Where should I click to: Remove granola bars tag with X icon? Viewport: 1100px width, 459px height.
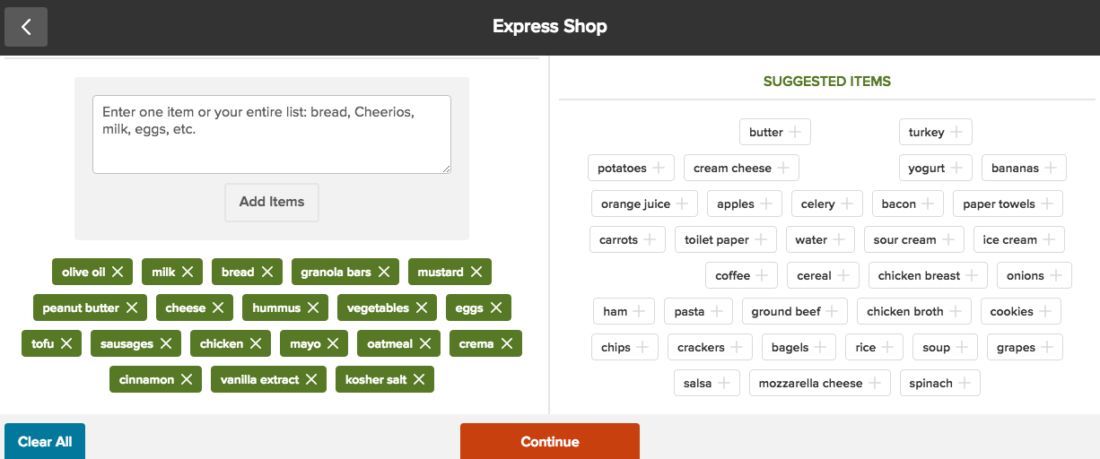pyautogui.click(x=385, y=272)
